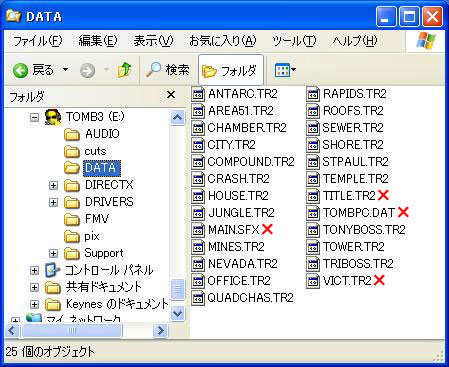Select the TOMB3 (E:) drive icon

point(53,117)
